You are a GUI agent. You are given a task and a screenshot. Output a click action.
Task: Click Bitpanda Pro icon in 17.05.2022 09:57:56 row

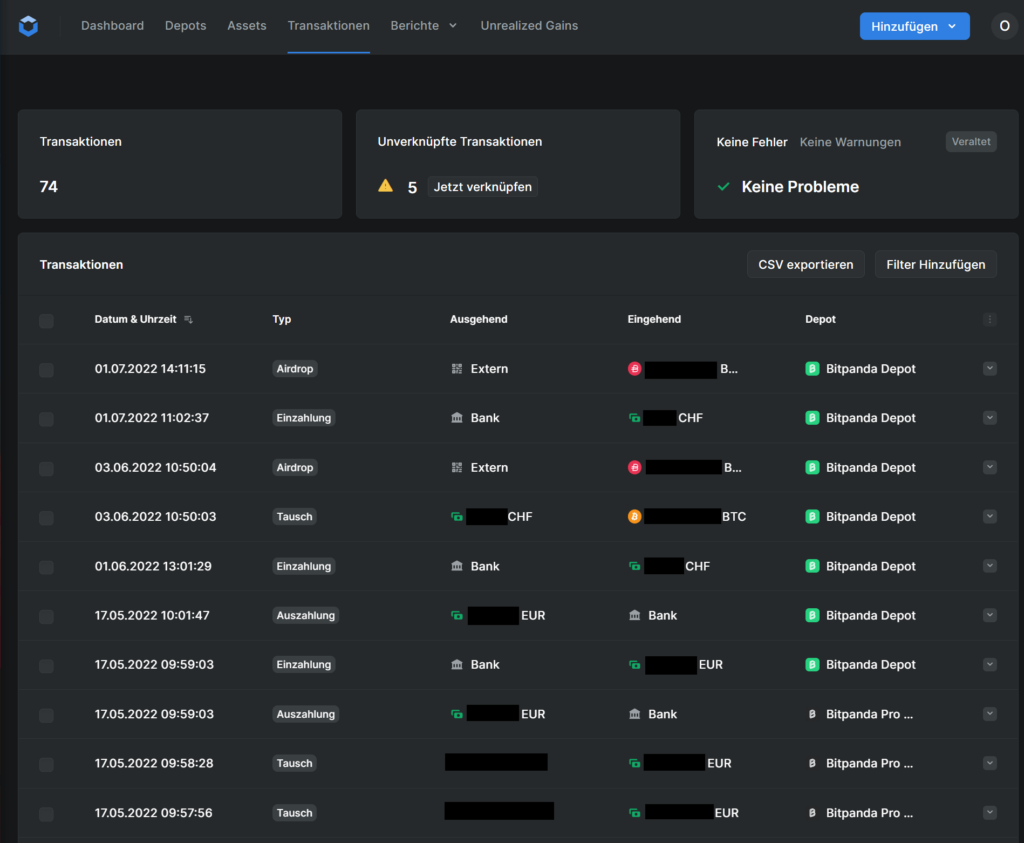click(x=812, y=813)
